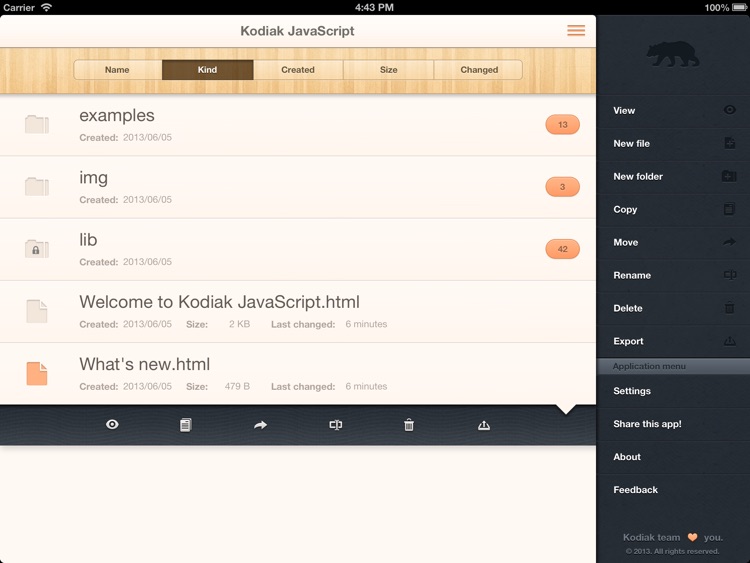Click the export icon beside Export in sidebar

[x=729, y=341]
